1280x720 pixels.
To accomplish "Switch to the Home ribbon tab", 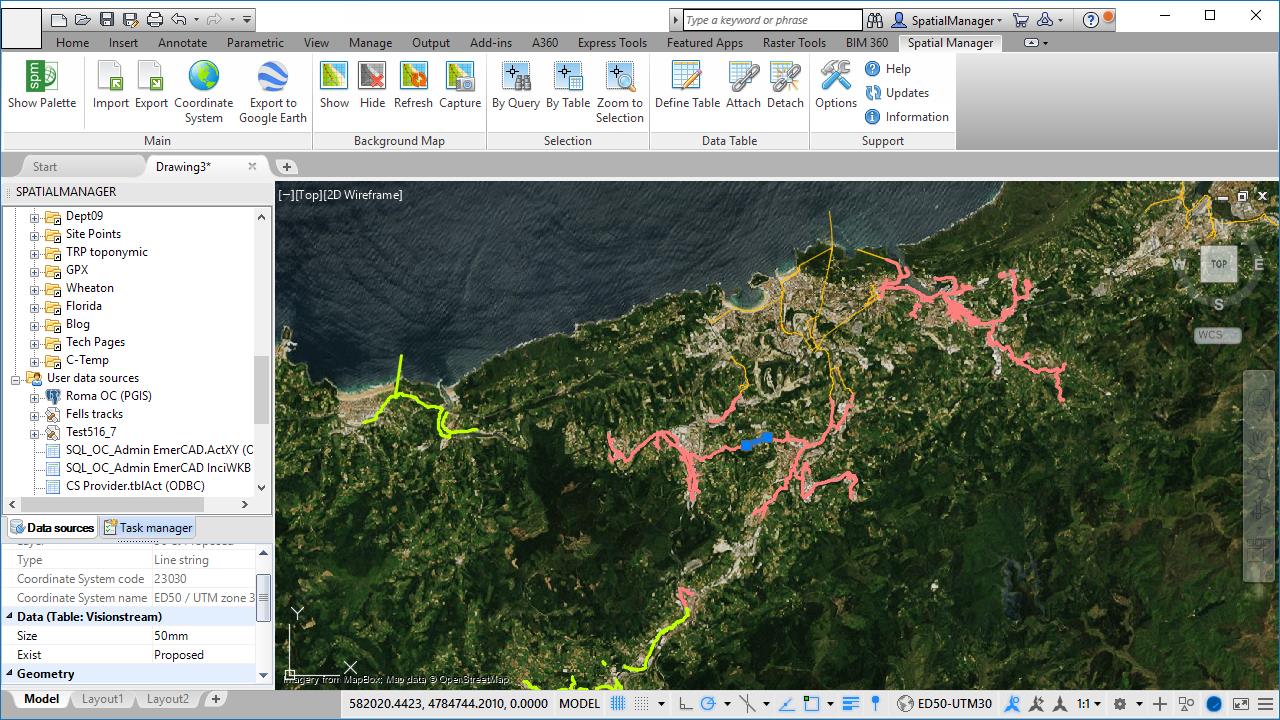I will tap(72, 43).
